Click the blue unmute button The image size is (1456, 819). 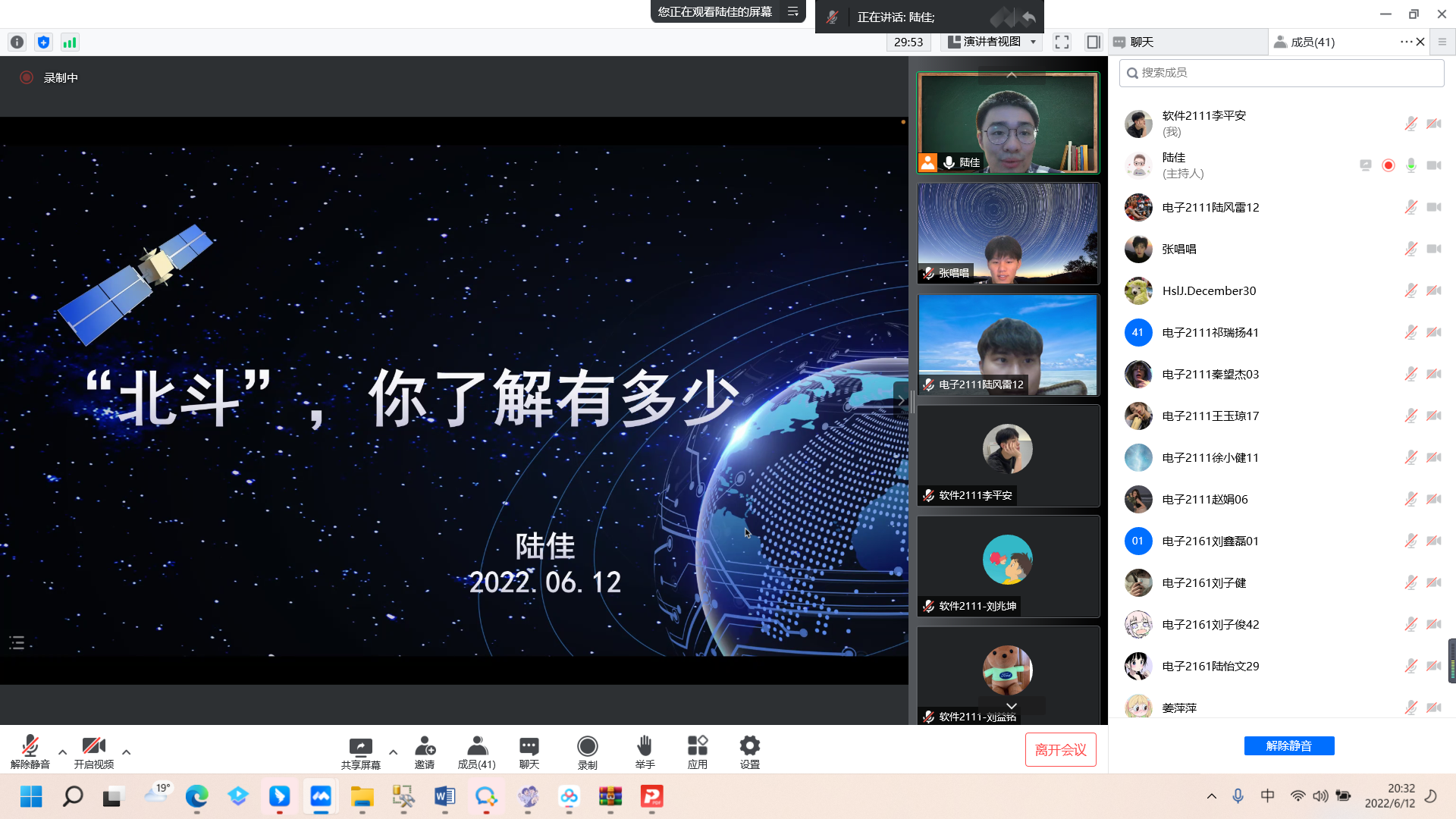coord(1288,746)
